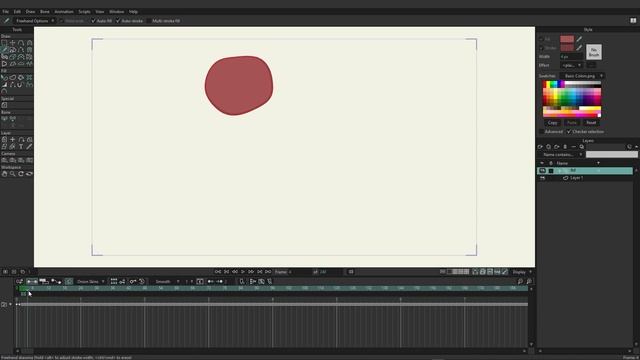
Task: Click the Special section tool icon
Action: point(4,105)
